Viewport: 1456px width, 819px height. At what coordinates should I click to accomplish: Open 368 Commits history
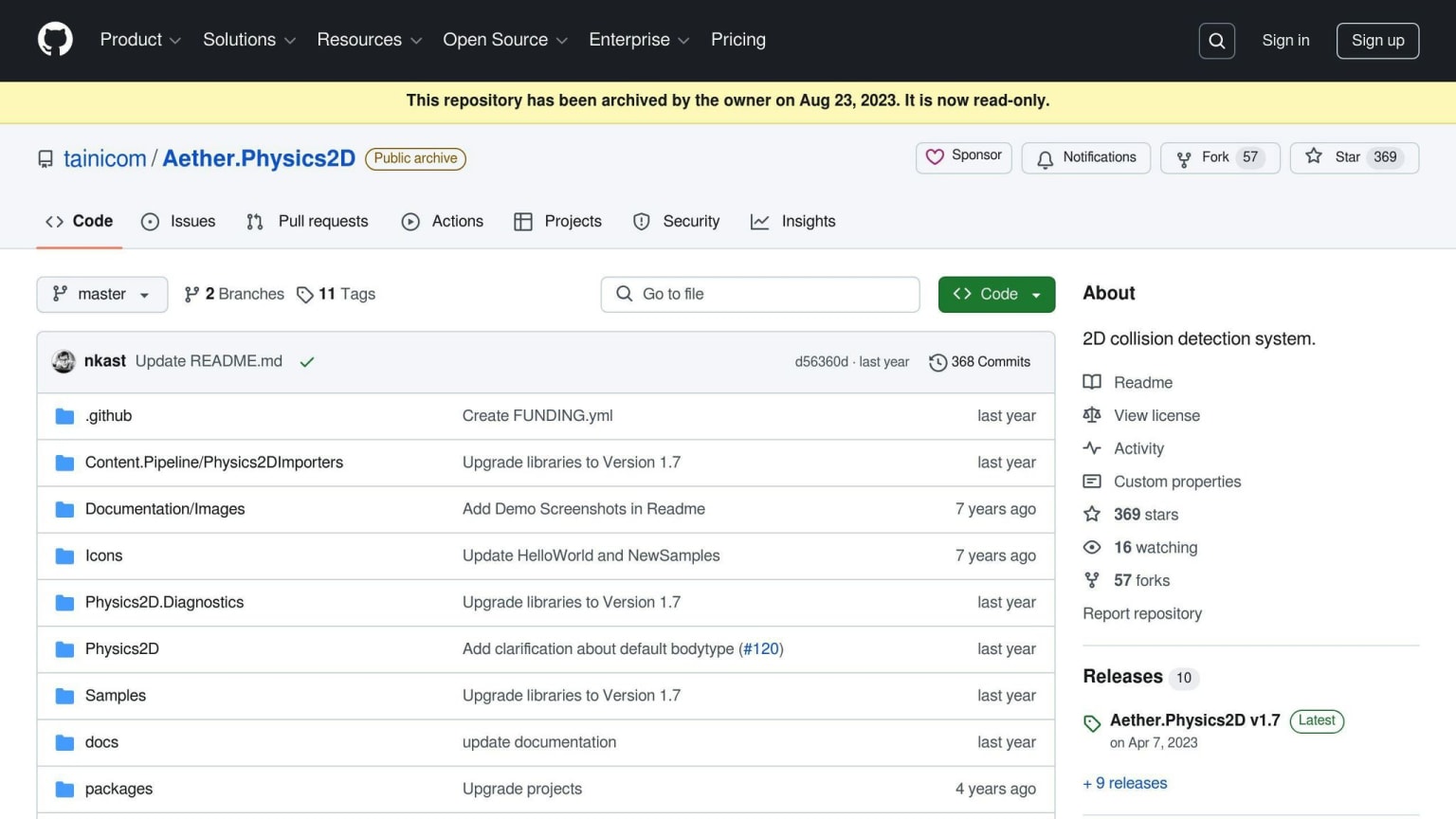pyautogui.click(x=980, y=362)
